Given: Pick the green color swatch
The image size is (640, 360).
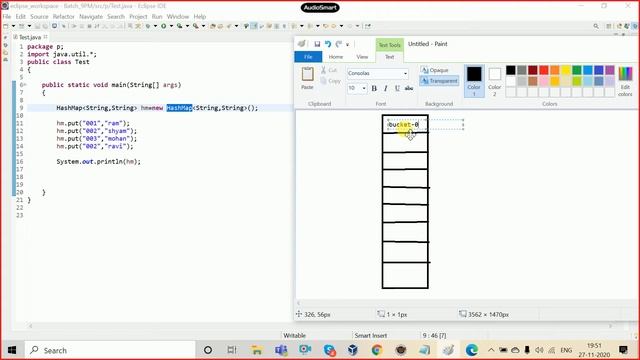Looking at the screenshot, I should click(x=577, y=70).
